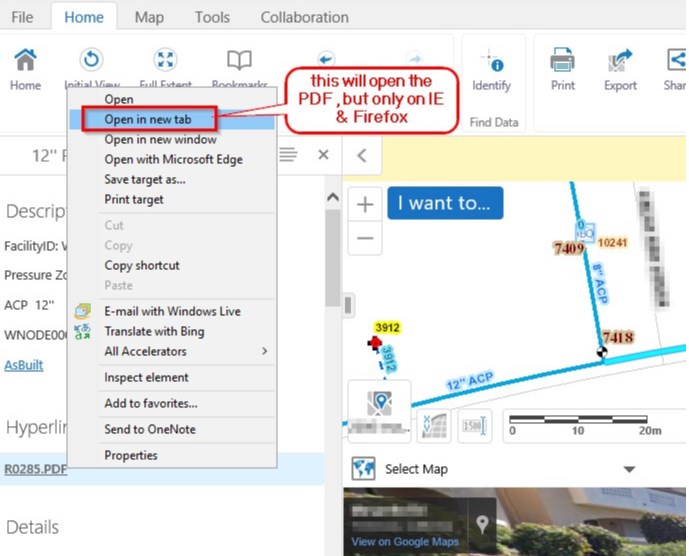Select E-mail with Windows Live
689x556 pixels.
[x=172, y=311]
